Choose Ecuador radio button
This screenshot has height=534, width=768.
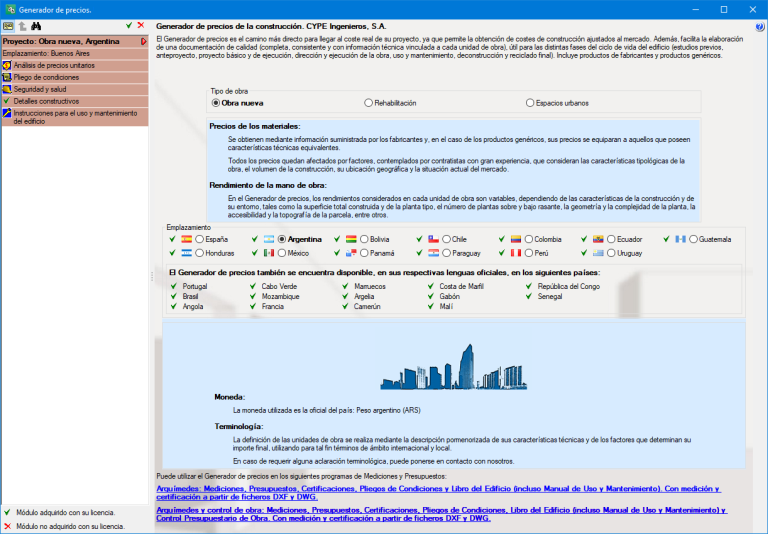[x=611, y=239]
